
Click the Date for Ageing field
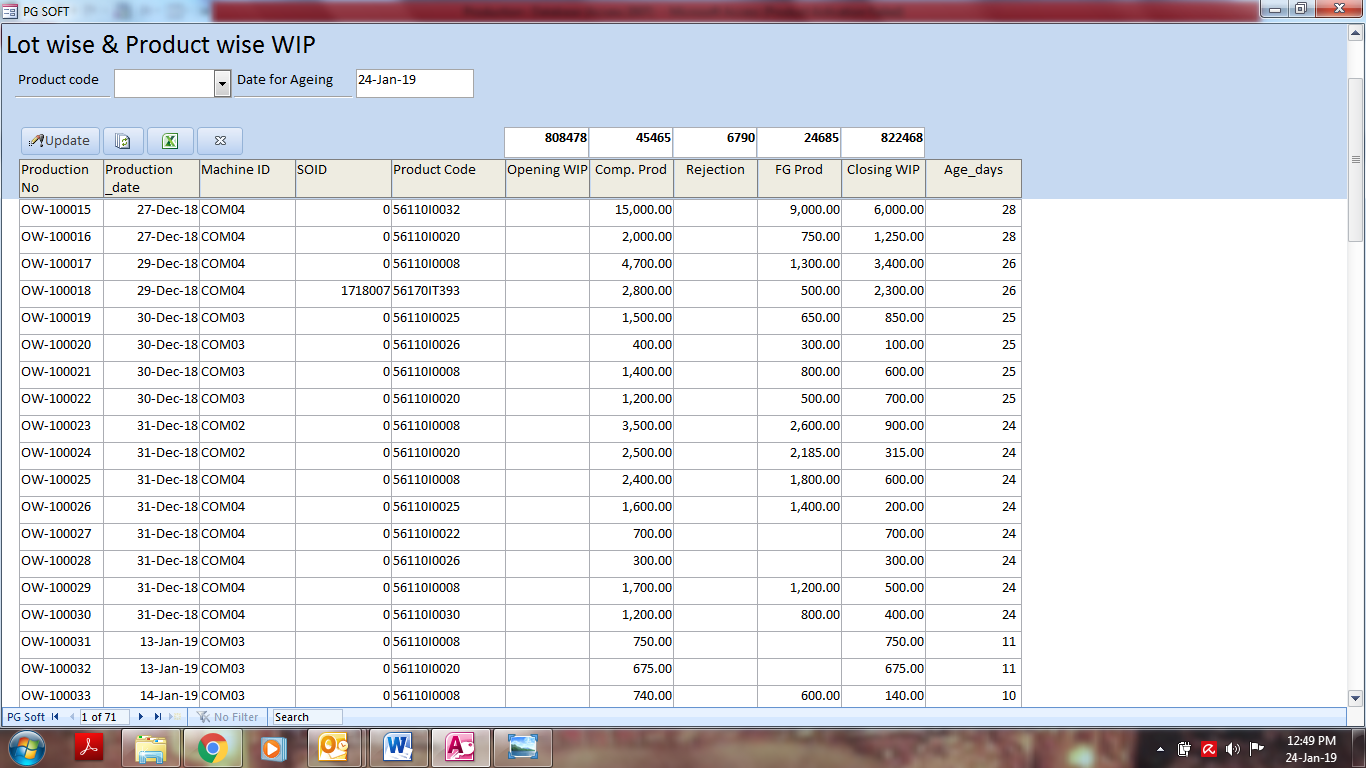414,84
